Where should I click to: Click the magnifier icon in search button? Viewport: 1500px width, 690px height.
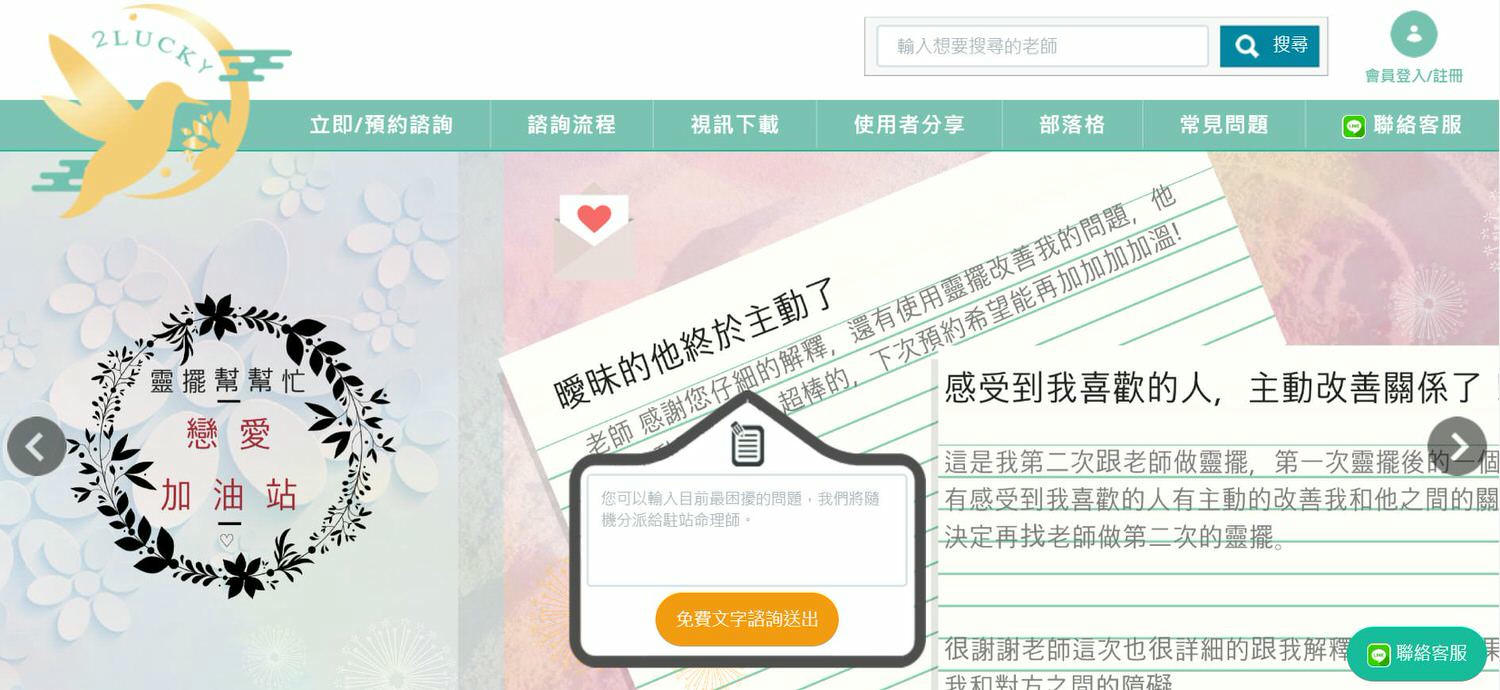[x=1246, y=46]
